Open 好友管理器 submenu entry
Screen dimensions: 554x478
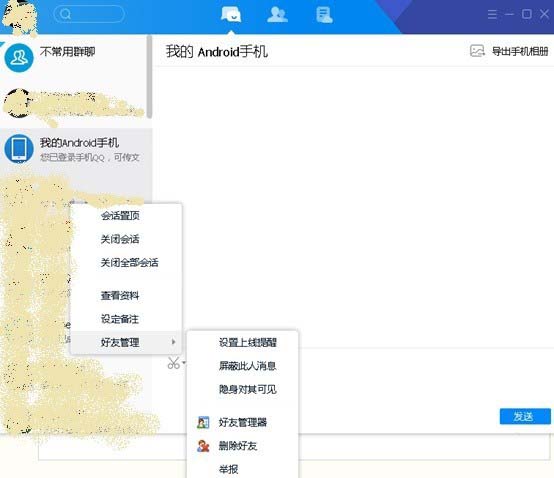(242, 422)
